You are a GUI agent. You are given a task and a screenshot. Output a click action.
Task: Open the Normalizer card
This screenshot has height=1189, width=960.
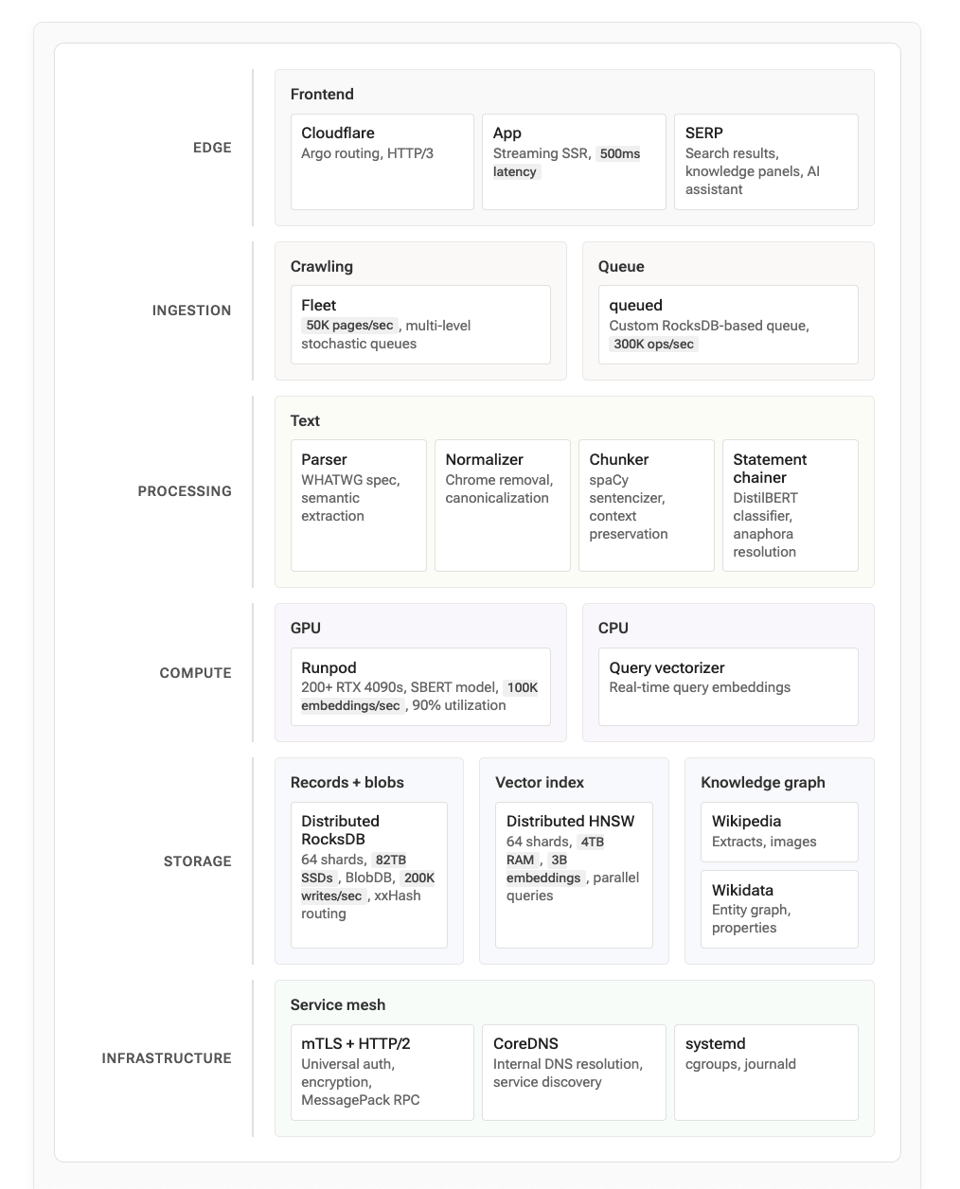(x=502, y=505)
